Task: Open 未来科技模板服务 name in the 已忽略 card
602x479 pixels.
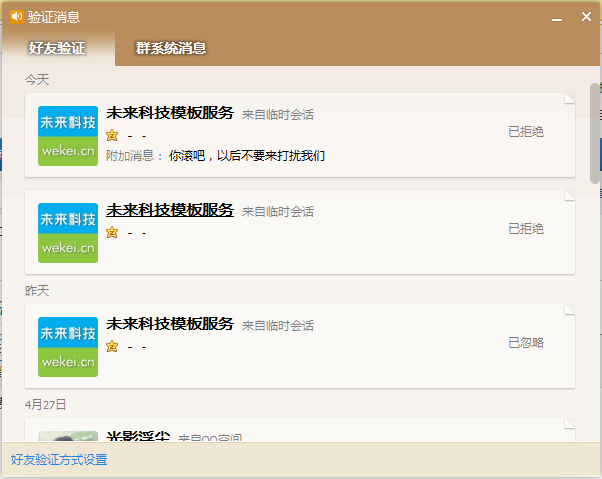Action: (170, 324)
